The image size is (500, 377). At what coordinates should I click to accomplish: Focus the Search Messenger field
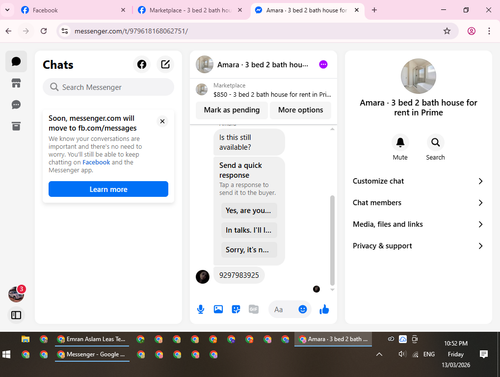(x=108, y=87)
